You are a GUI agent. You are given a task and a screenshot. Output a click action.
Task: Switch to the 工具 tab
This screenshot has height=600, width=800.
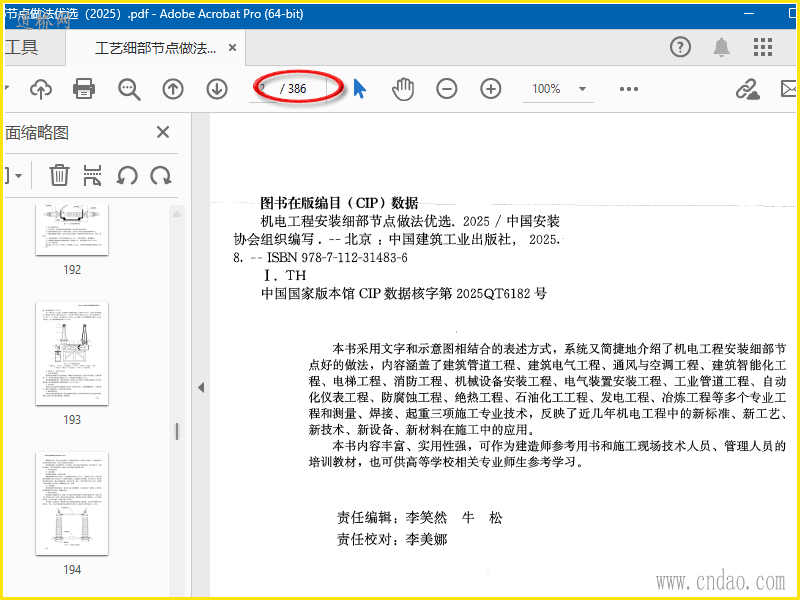click(x=22, y=47)
